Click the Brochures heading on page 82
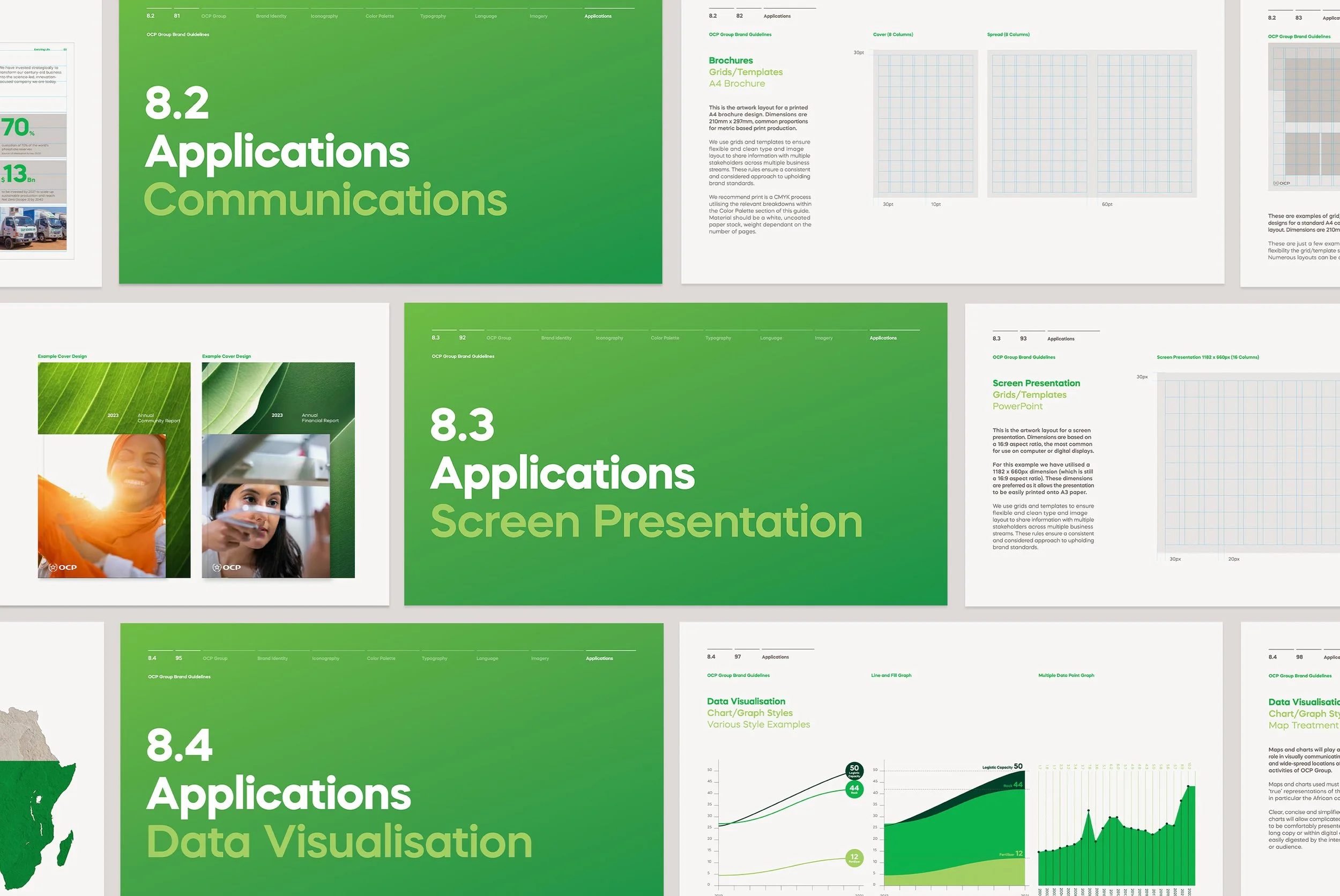Screen dimensions: 1340x896 coord(730,61)
